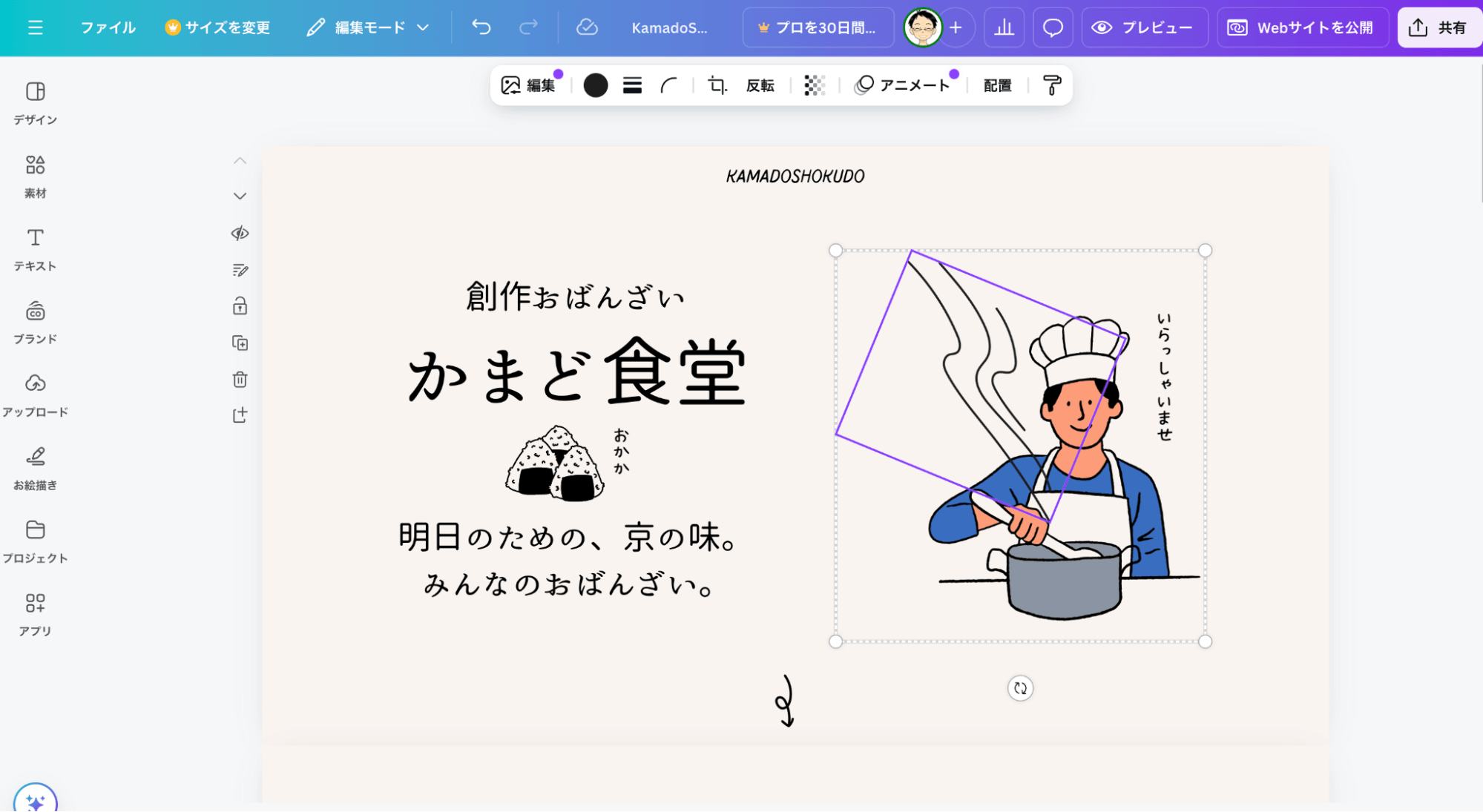Open the black fill color swatch
This screenshot has width=1483, height=812.
595,85
